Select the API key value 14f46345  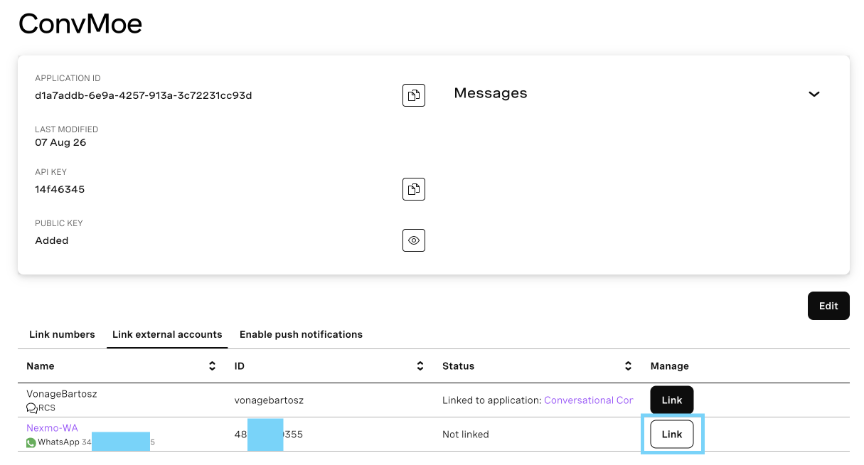[60, 189]
